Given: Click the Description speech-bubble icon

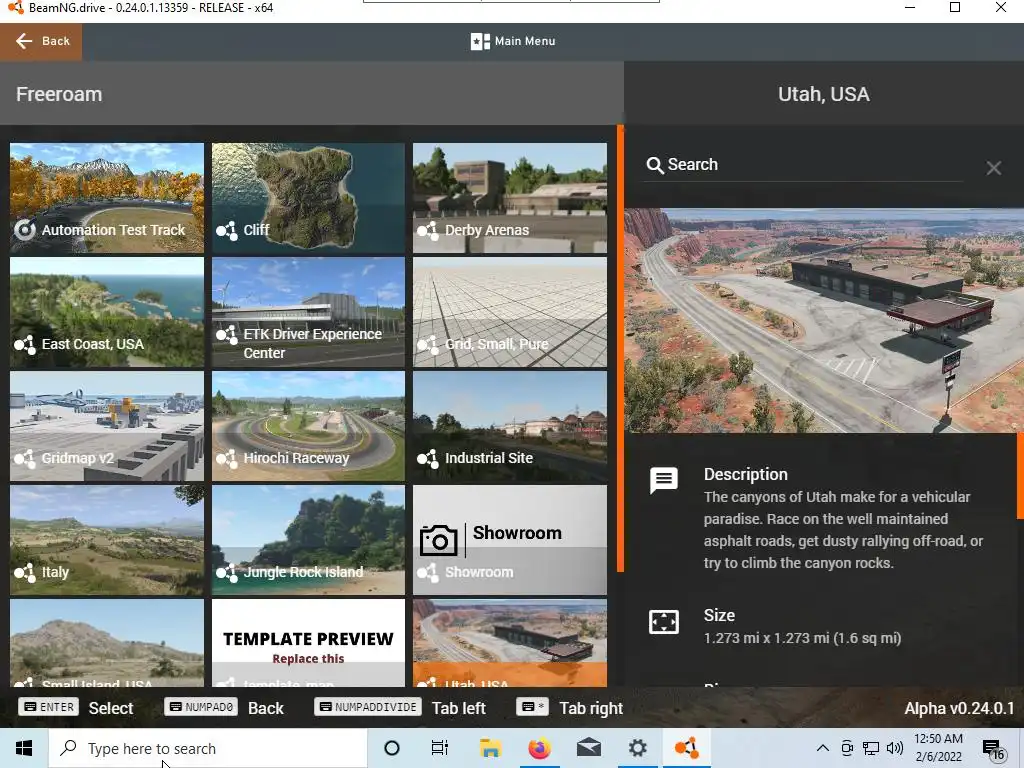Looking at the screenshot, I should click(x=664, y=481).
